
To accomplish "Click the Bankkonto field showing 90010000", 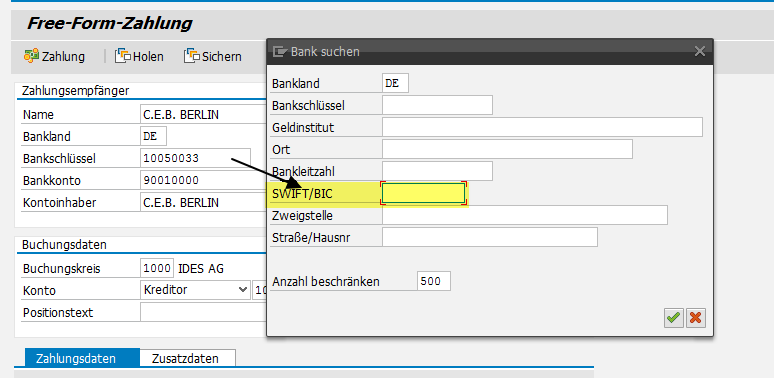I will (203, 180).
